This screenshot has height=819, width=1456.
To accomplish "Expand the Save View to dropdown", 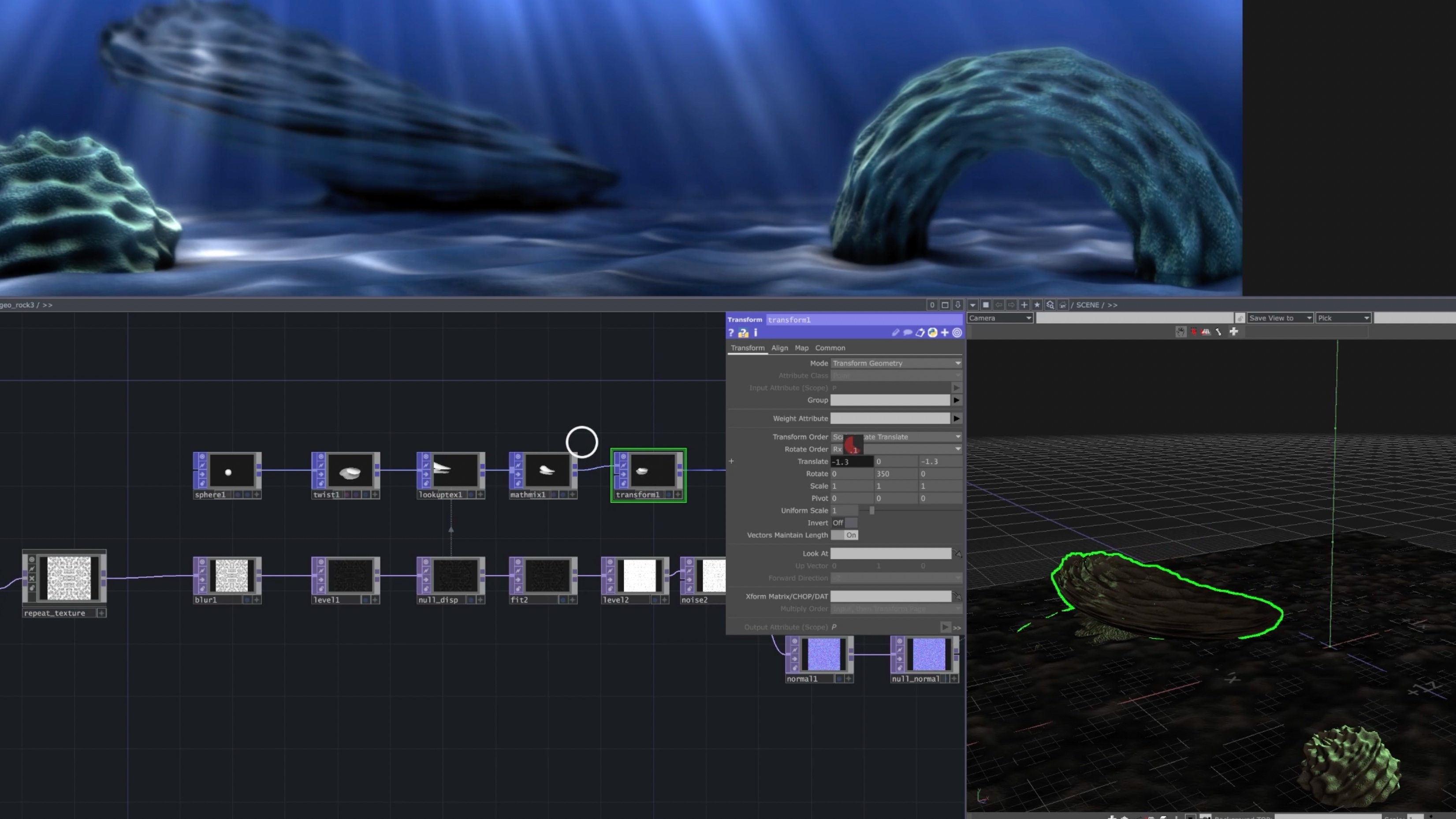I will coord(1280,318).
